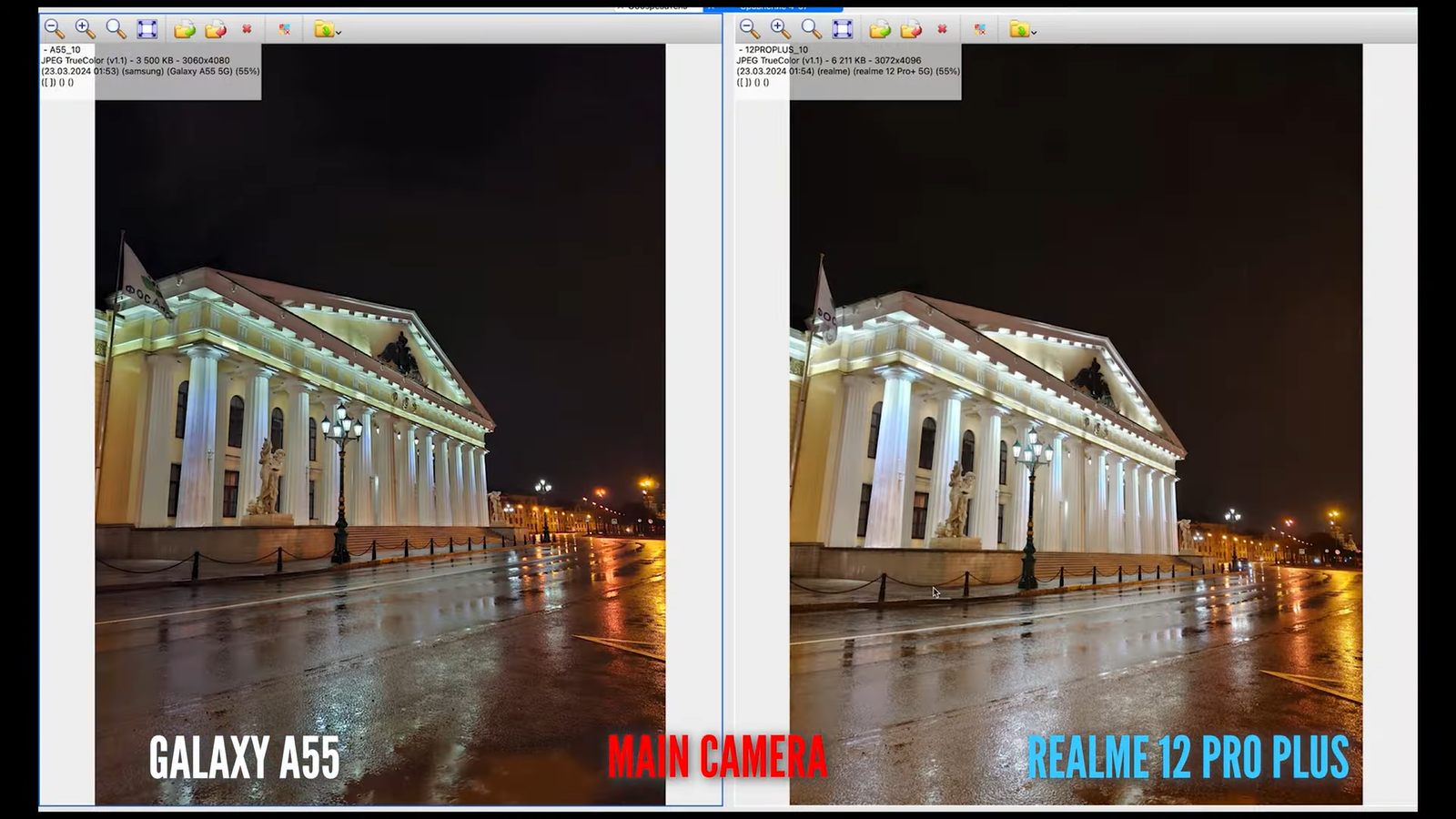Click the realme 12 Pro Plus night photo
The image size is (1456, 819).
(1076, 424)
